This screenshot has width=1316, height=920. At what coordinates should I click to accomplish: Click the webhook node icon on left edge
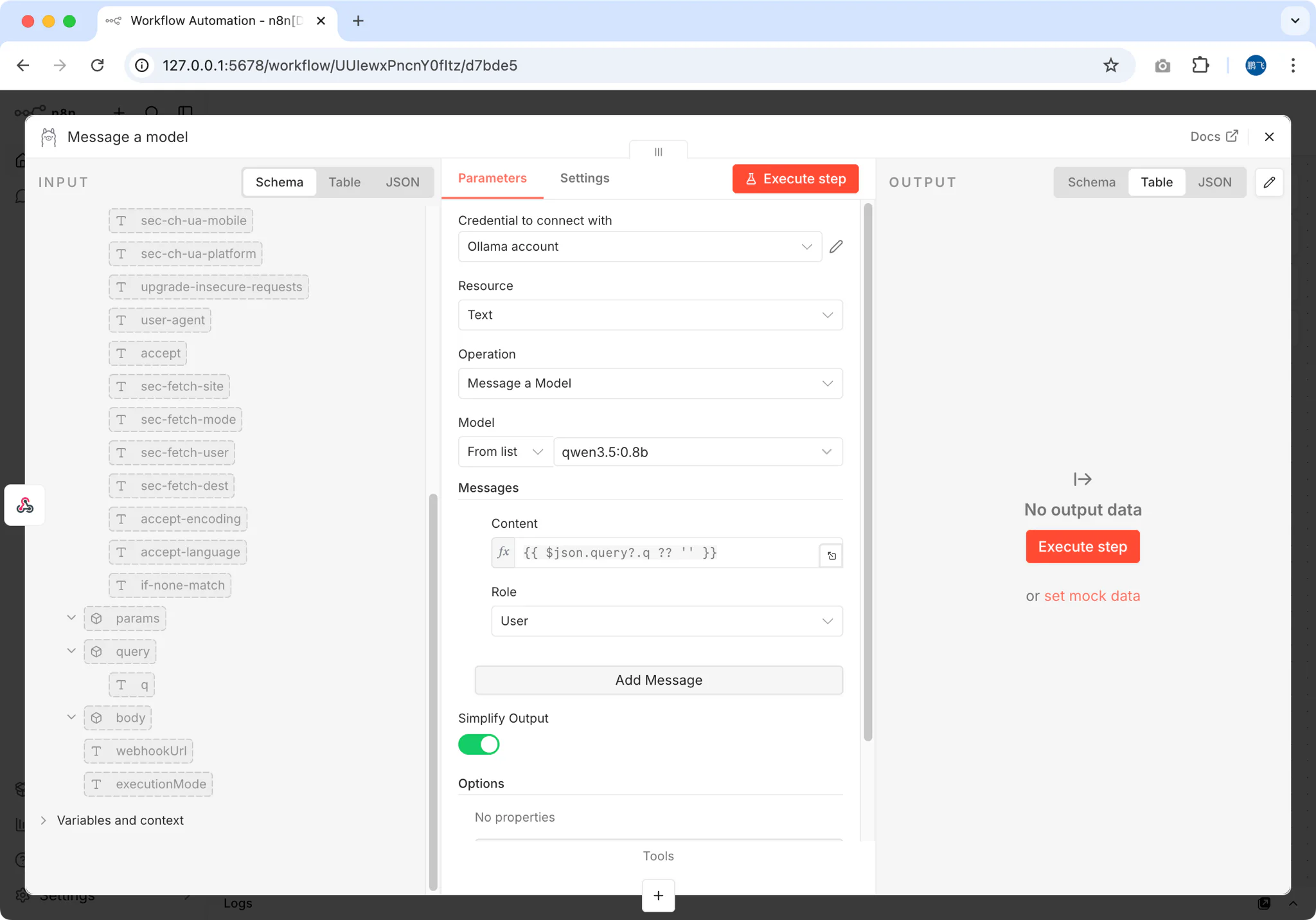25,505
